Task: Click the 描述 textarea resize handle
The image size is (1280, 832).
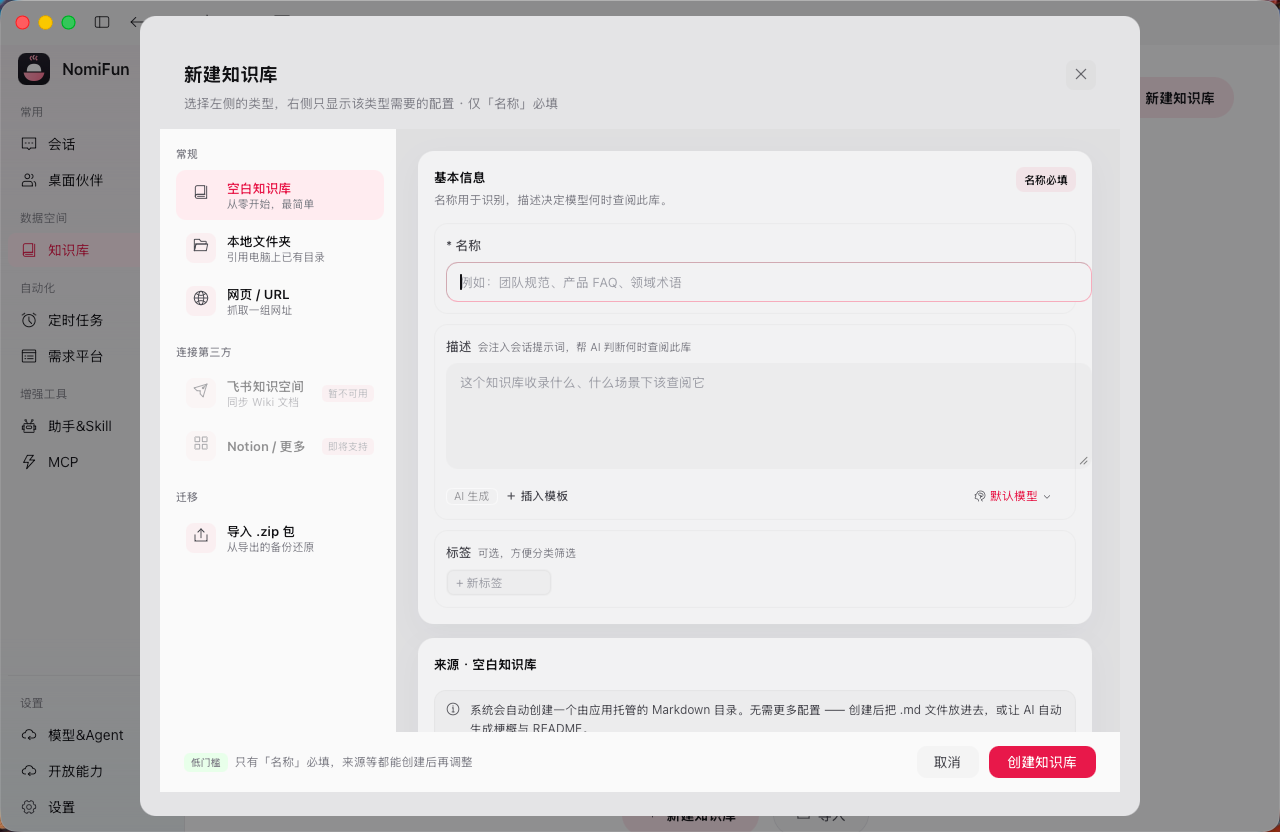Action: click(1083, 460)
